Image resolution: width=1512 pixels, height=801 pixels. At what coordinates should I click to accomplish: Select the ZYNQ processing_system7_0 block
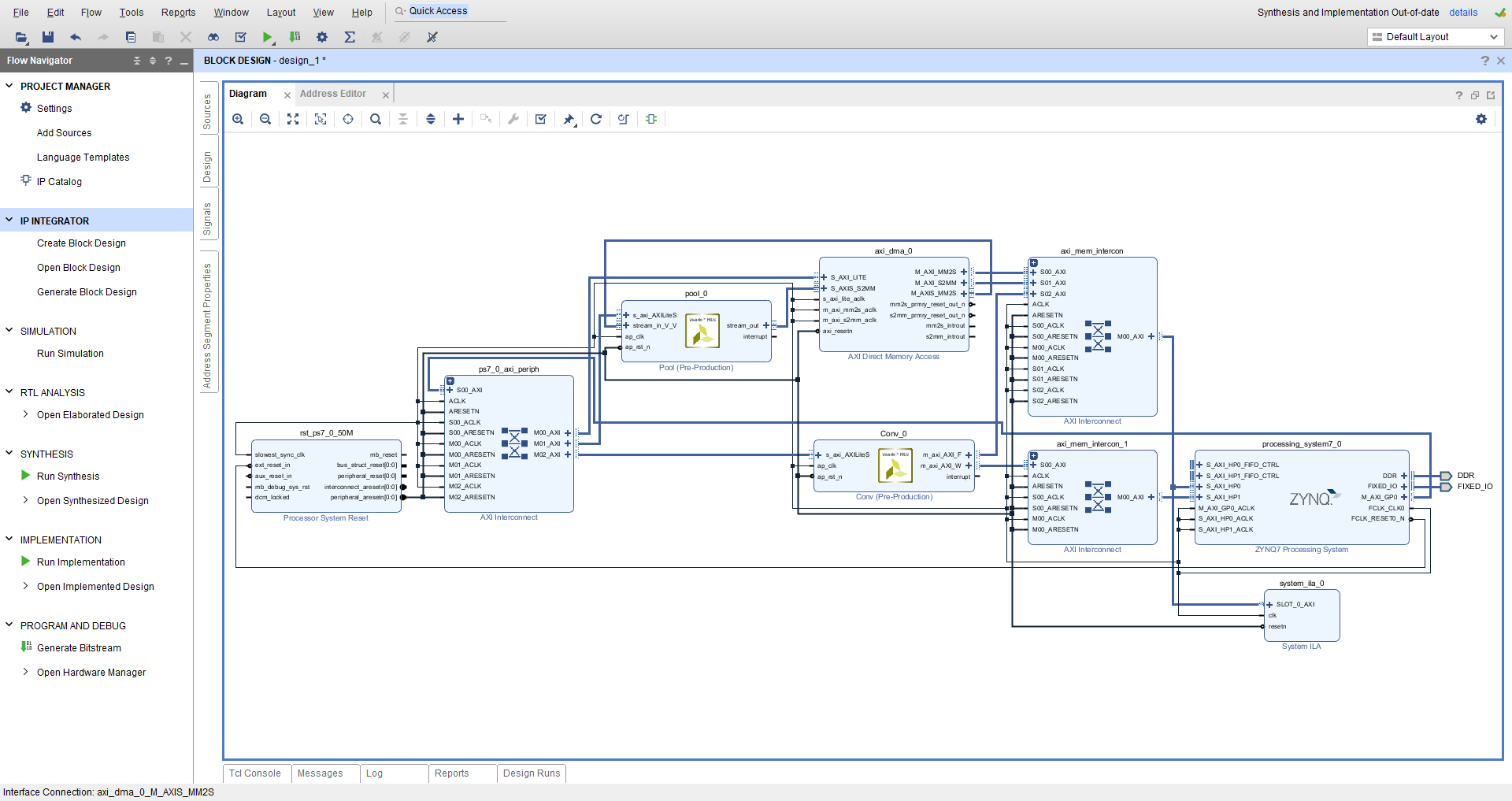pyautogui.click(x=1301, y=498)
